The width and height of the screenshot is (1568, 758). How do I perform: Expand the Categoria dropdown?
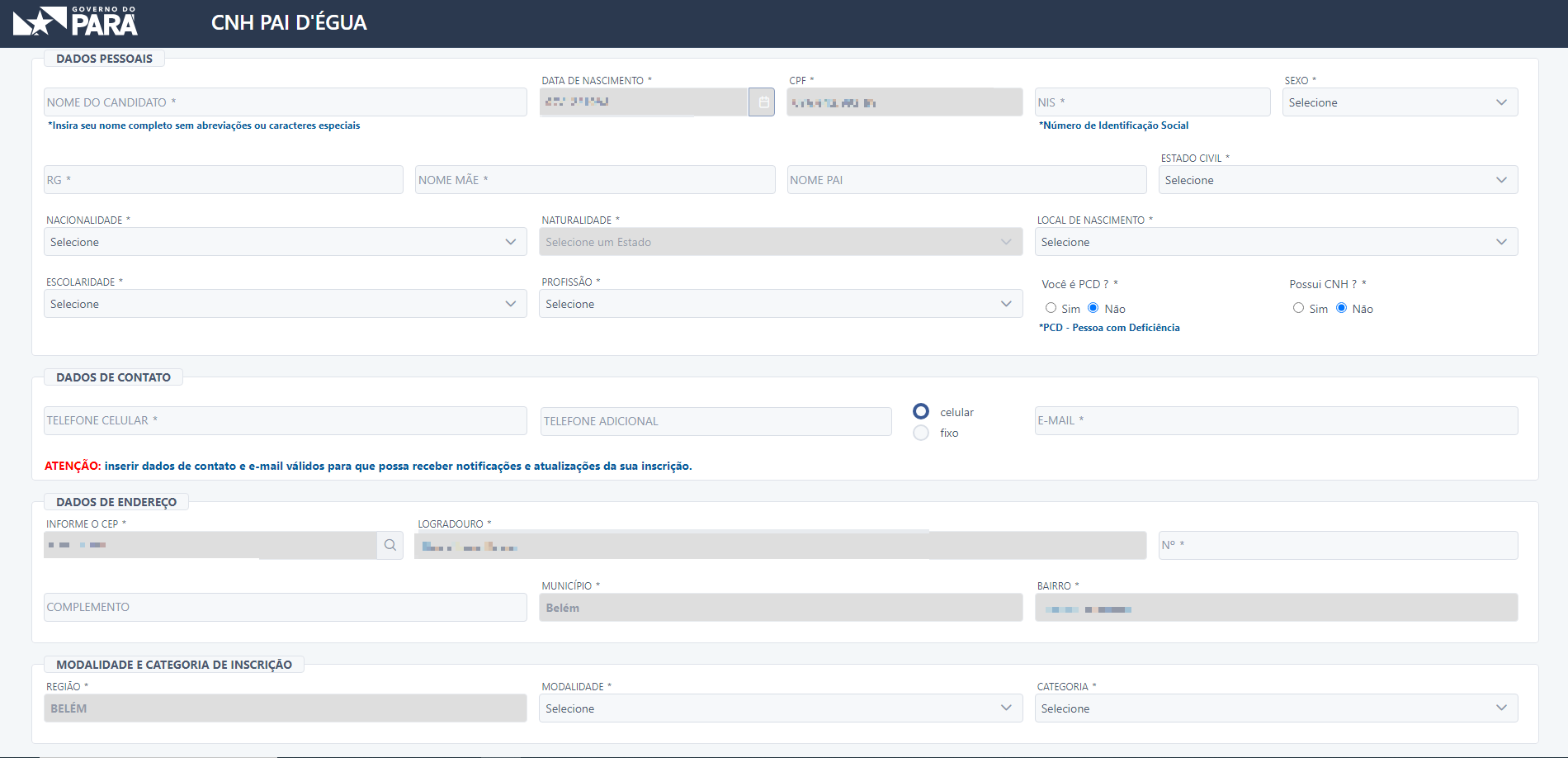click(1275, 708)
